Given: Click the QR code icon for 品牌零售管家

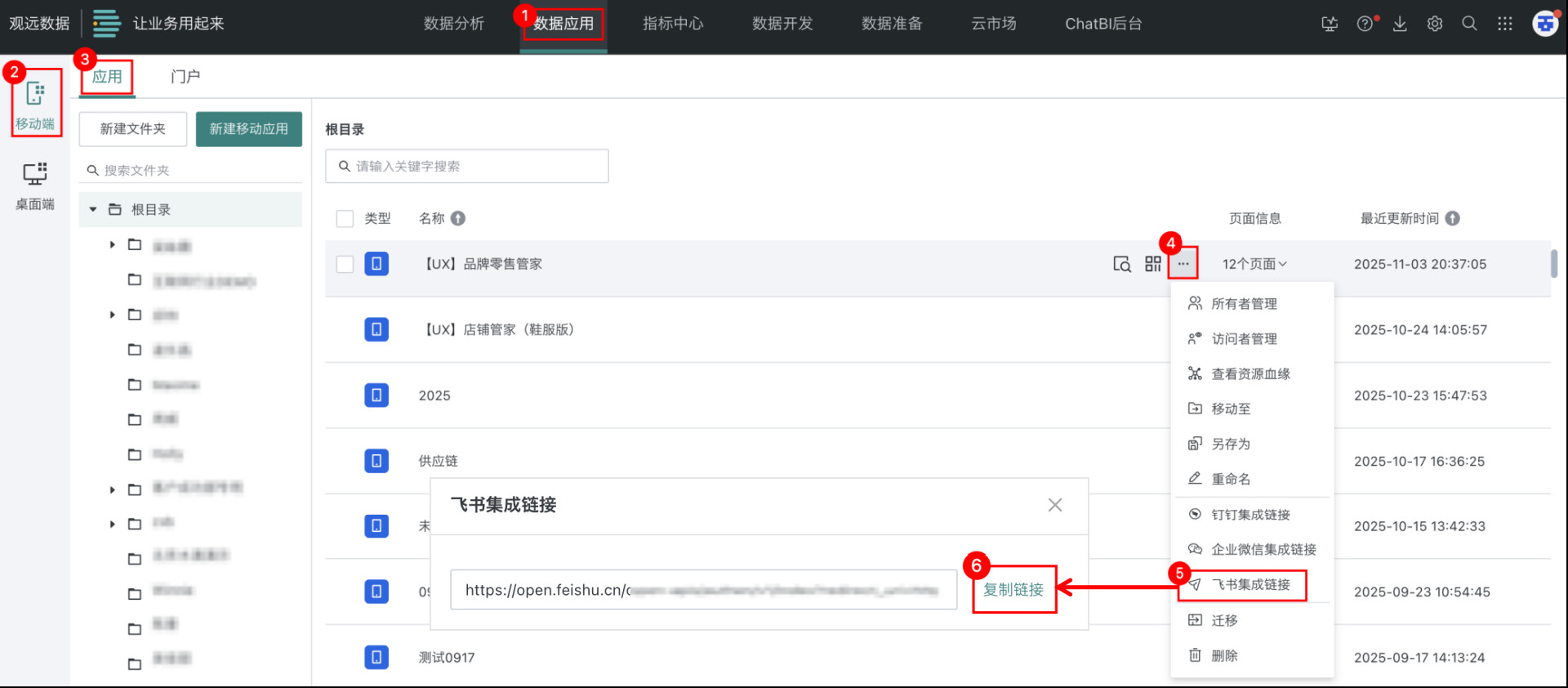Looking at the screenshot, I should (x=1152, y=264).
